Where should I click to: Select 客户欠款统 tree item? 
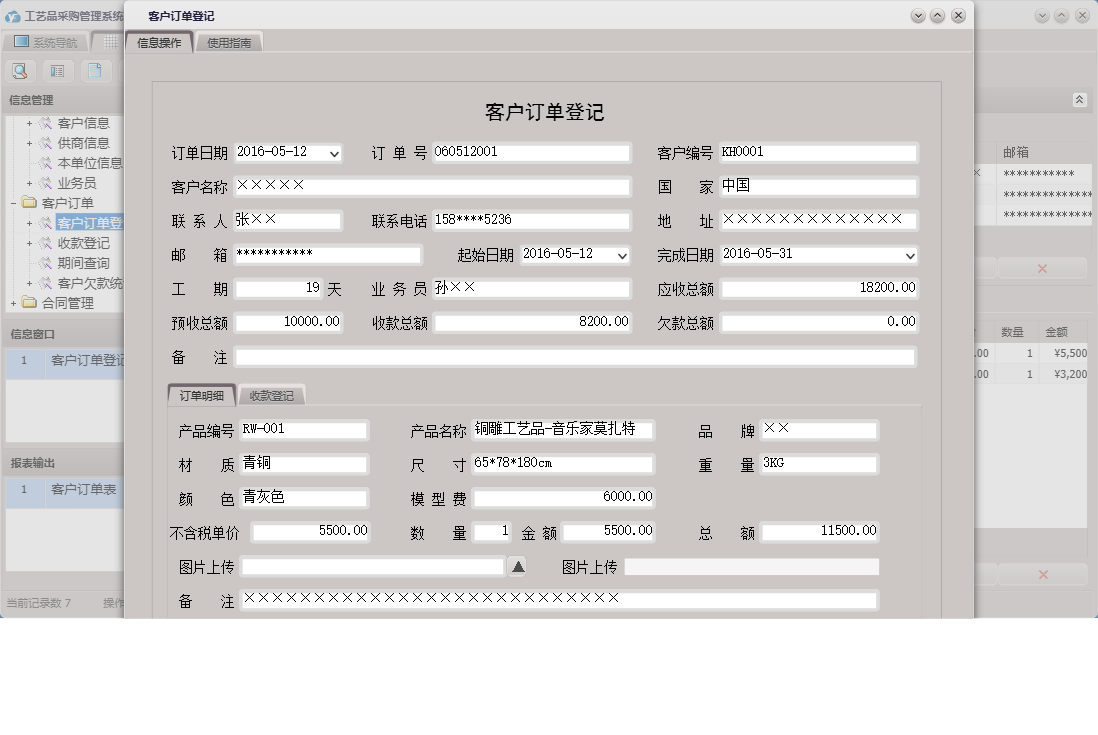(x=90, y=284)
